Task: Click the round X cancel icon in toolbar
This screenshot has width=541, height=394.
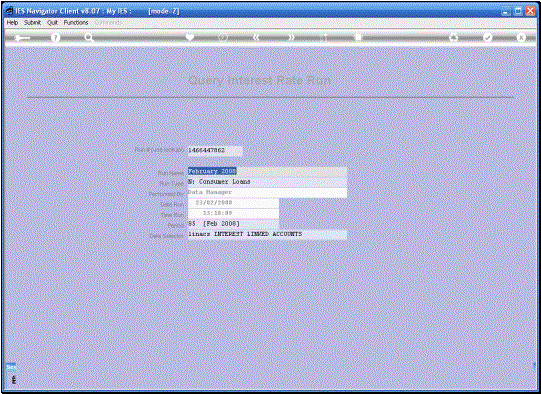Action: tap(521, 37)
